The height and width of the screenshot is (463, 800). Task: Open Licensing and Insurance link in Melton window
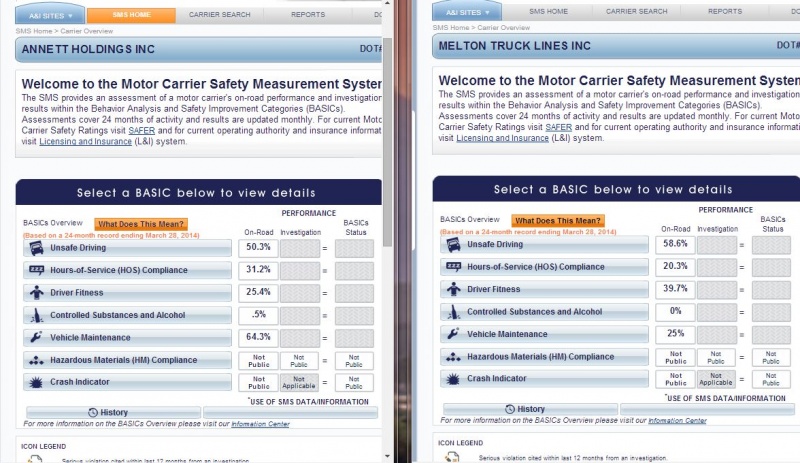(x=502, y=138)
